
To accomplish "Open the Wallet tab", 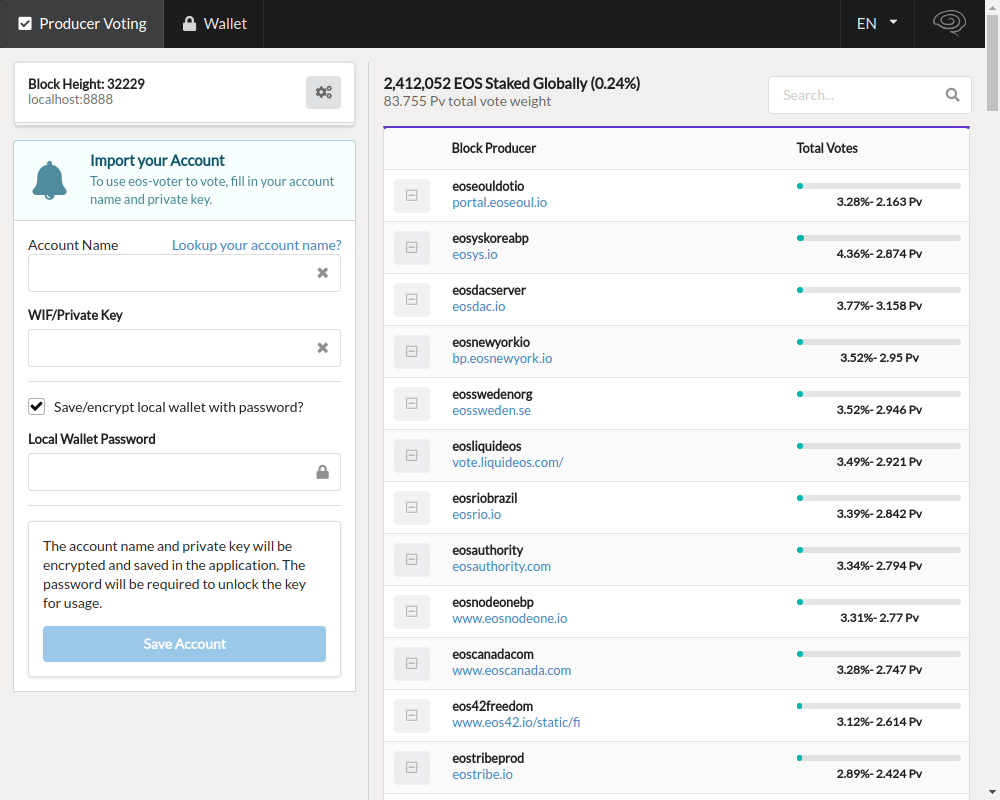I will tap(214, 23).
